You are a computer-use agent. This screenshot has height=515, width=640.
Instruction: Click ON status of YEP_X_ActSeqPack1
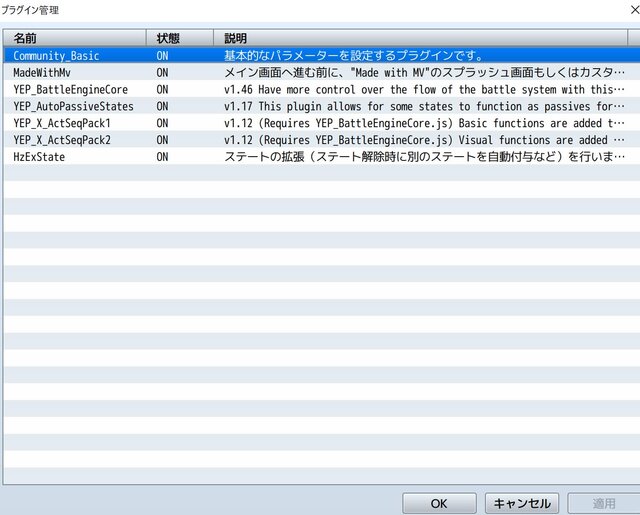click(x=162, y=123)
